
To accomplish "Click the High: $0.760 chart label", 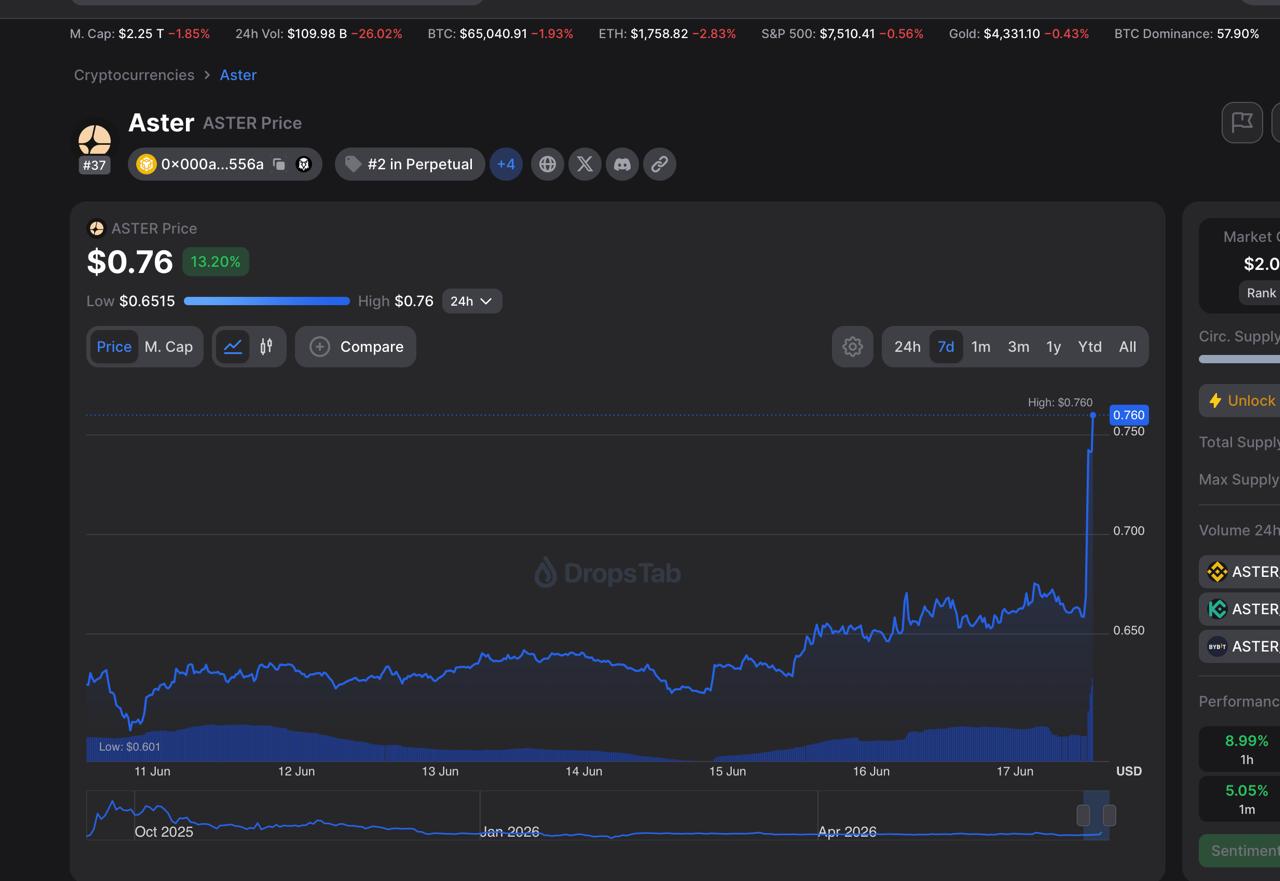I will click(1060, 402).
